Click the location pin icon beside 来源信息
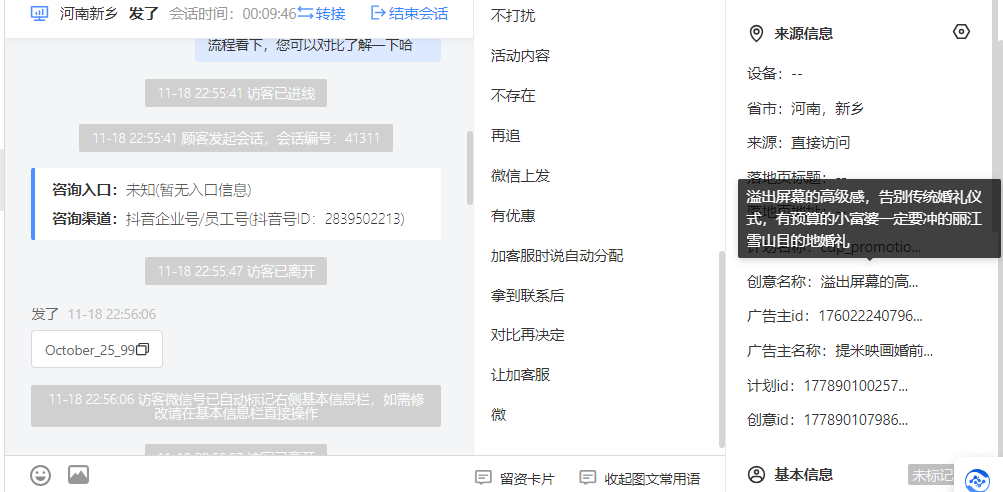 pos(756,33)
